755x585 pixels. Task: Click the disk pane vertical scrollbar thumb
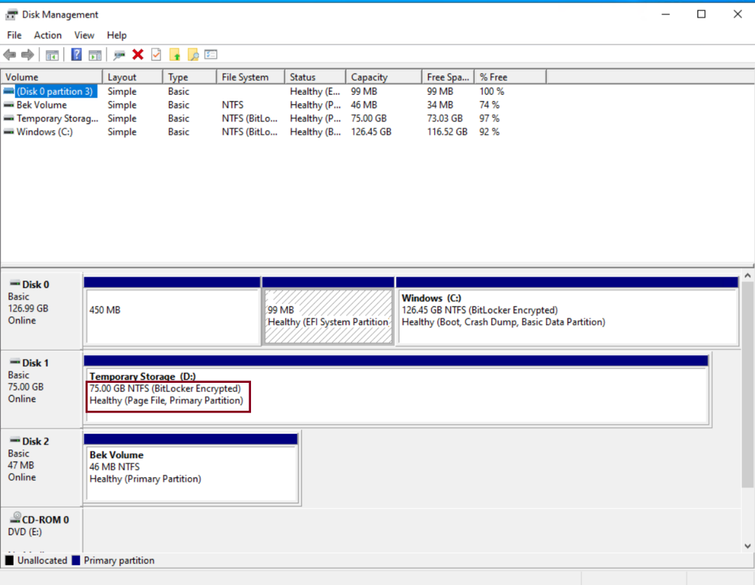pos(747,385)
